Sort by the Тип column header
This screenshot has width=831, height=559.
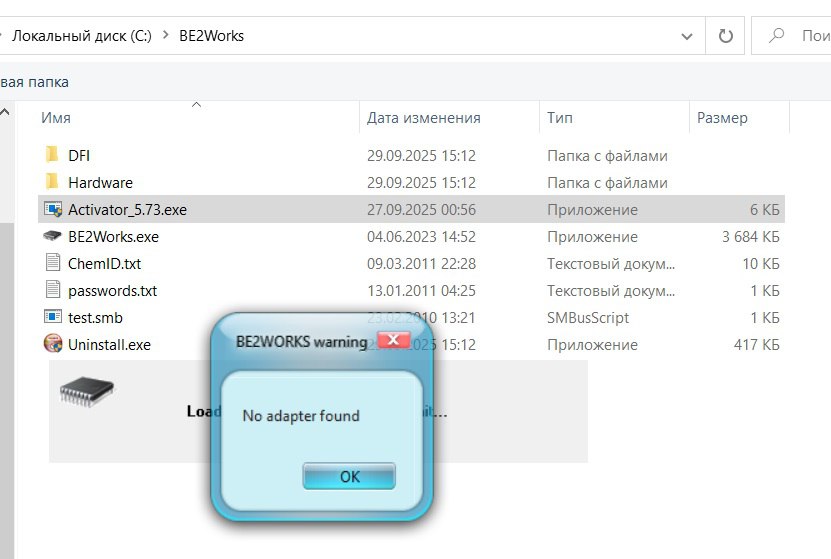[560, 118]
